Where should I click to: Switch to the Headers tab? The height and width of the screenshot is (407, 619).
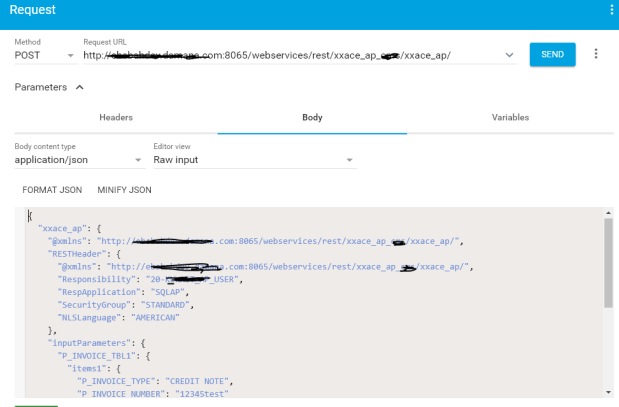click(x=115, y=118)
